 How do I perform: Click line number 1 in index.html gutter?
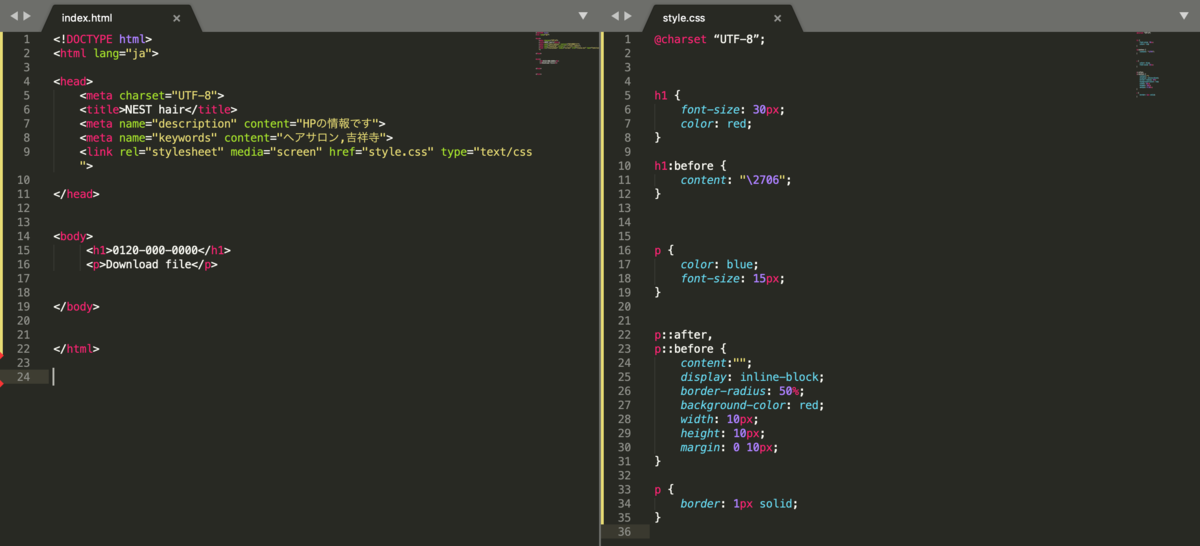click(x=26, y=39)
